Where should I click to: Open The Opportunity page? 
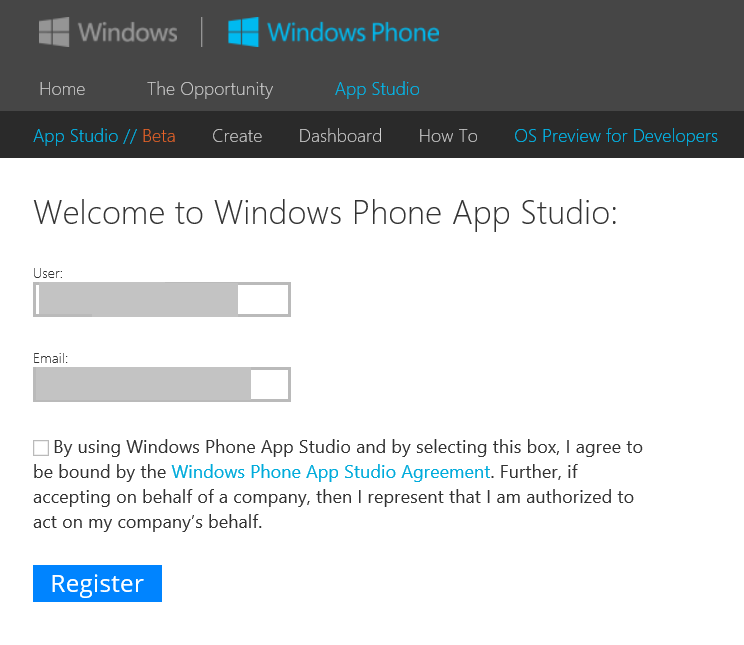click(x=210, y=89)
